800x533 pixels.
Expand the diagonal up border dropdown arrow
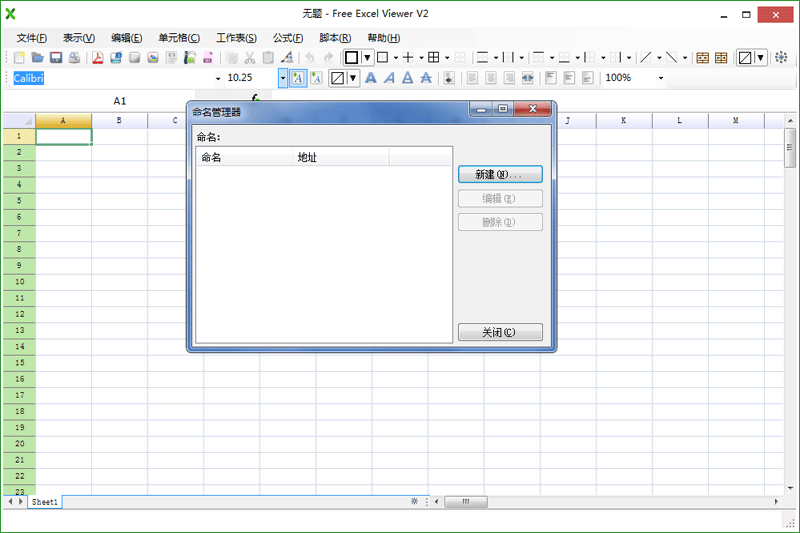click(659, 58)
